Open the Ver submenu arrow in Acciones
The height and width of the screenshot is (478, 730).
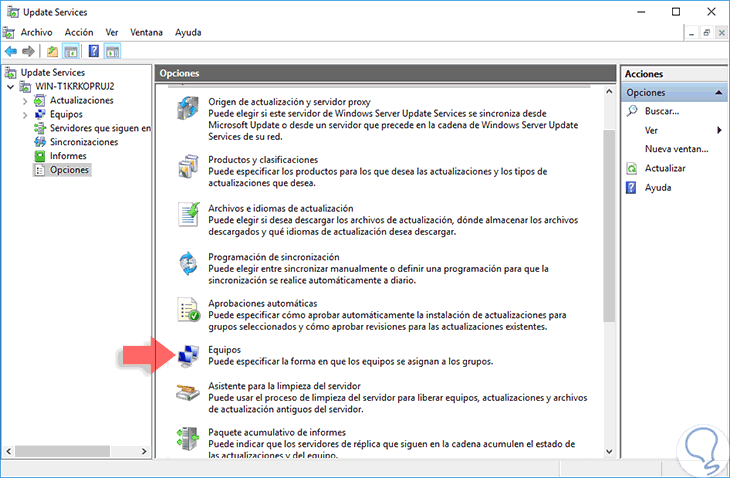coord(719,130)
